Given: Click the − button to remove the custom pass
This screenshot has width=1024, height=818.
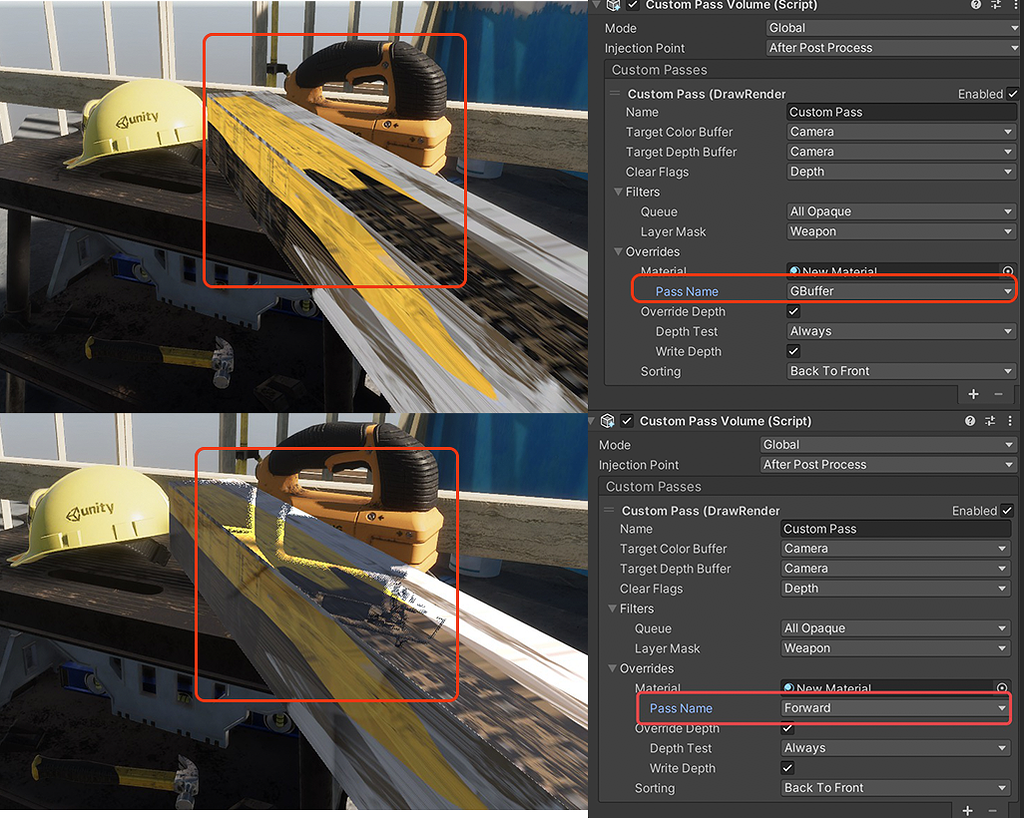Looking at the screenshot, I should point(1000,394).
